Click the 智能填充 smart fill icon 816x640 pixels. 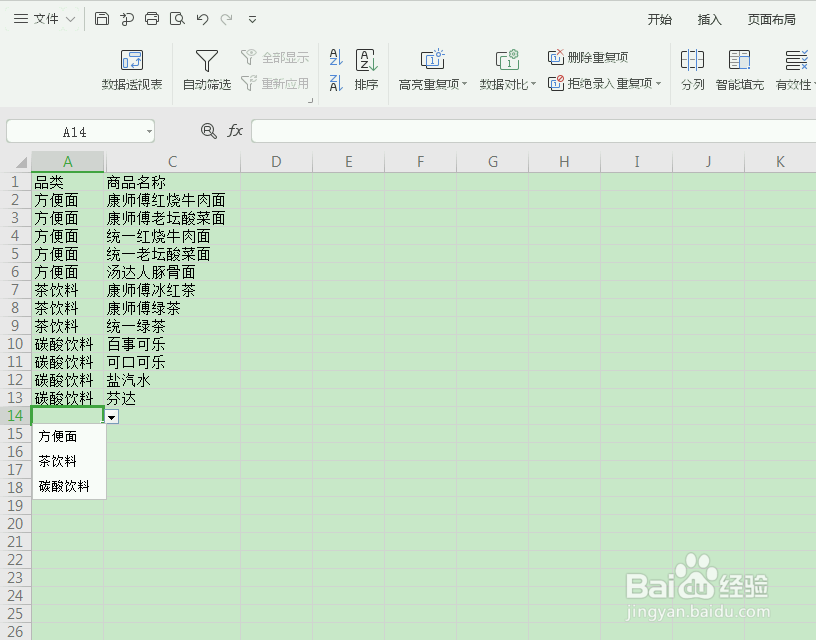click(x=740, y=70)
